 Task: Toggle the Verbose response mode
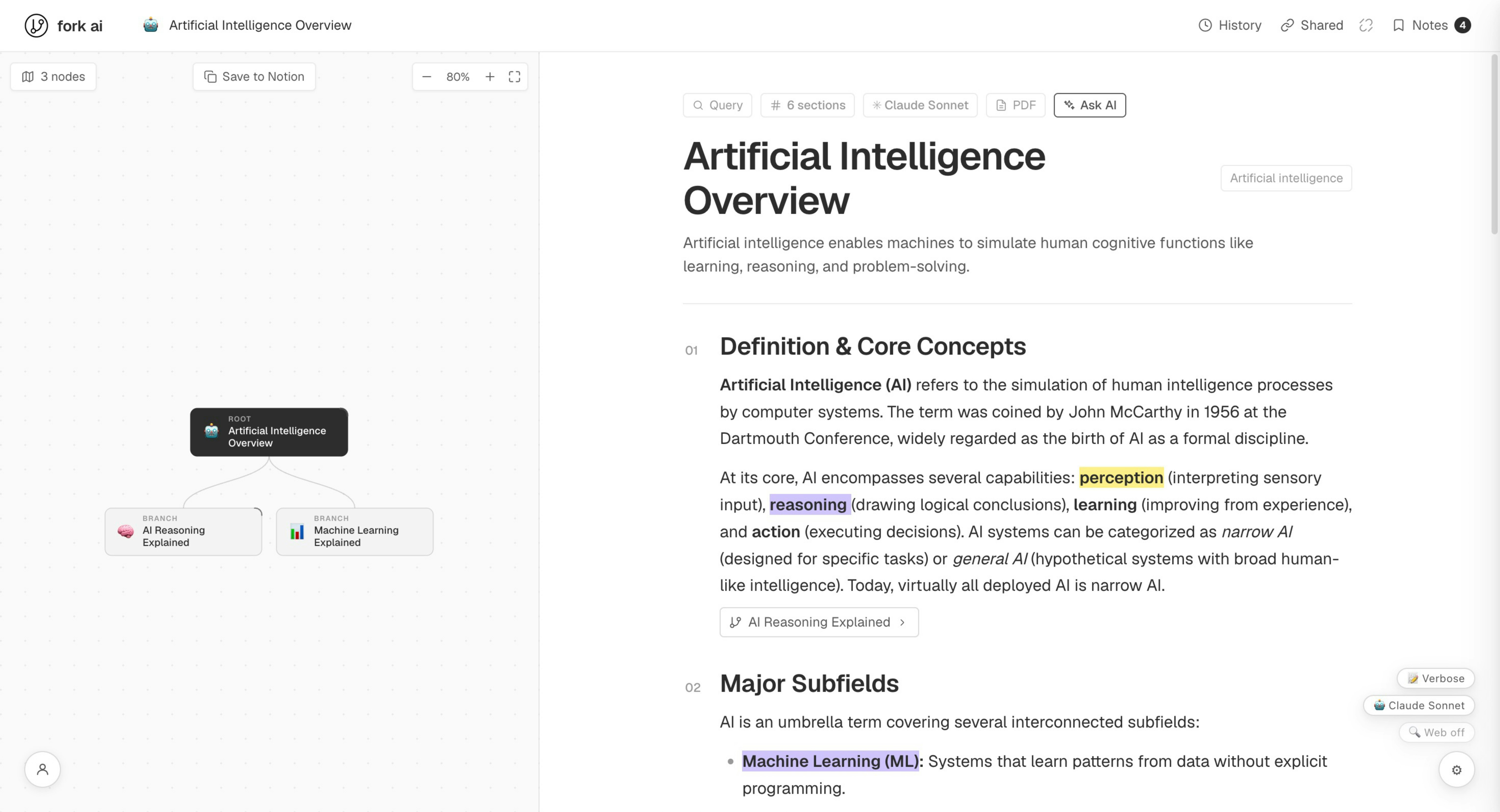point(1435,678)
